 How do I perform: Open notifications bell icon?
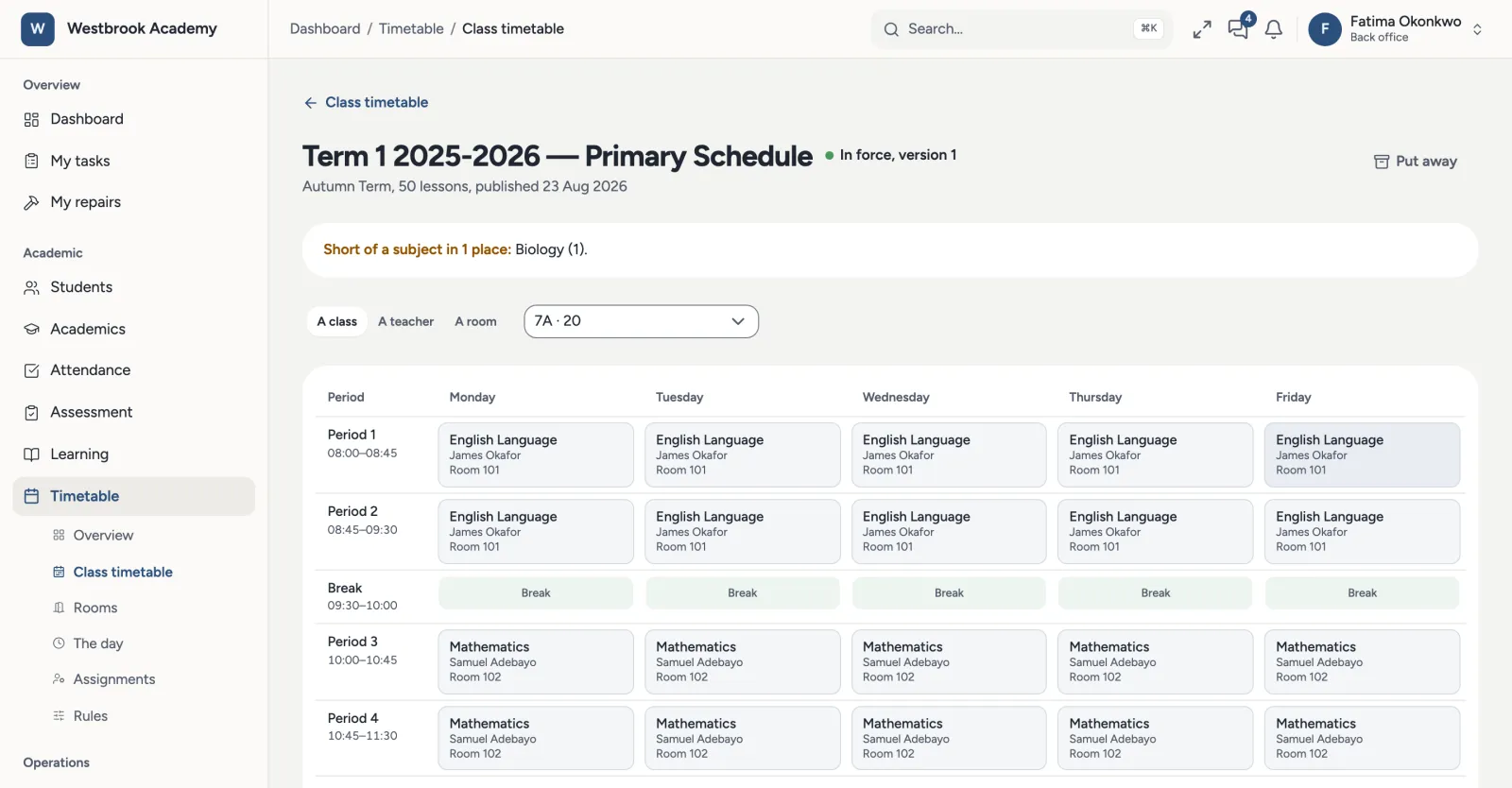(x=1274, y=29)
